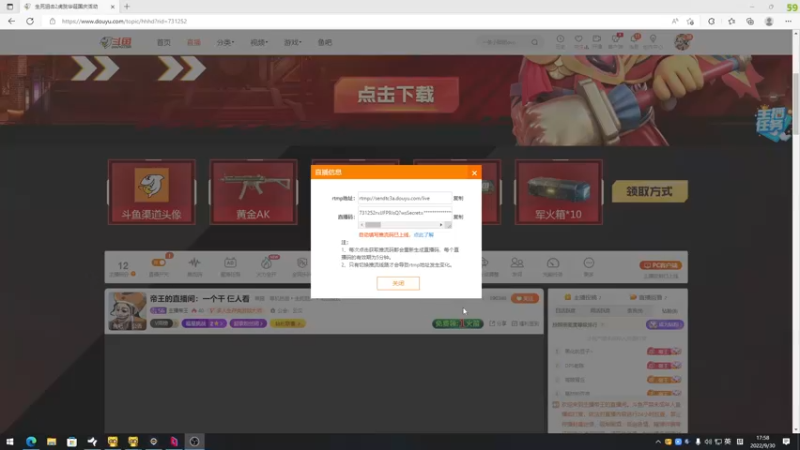The width and height of the screenshot is (800, 450).
Task: Click the 主播投稿 tab in right panel
Action: point(583,297)
